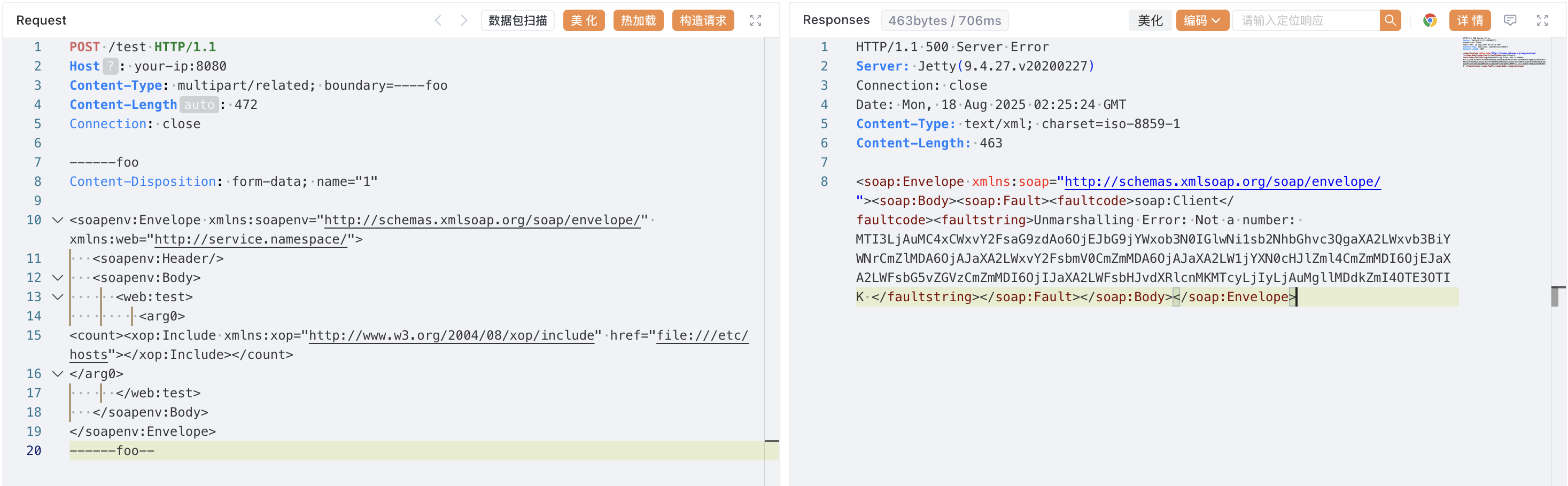
Task: Collapse the soapenv:Envelope block at line 10
Action: click(58, 220)
